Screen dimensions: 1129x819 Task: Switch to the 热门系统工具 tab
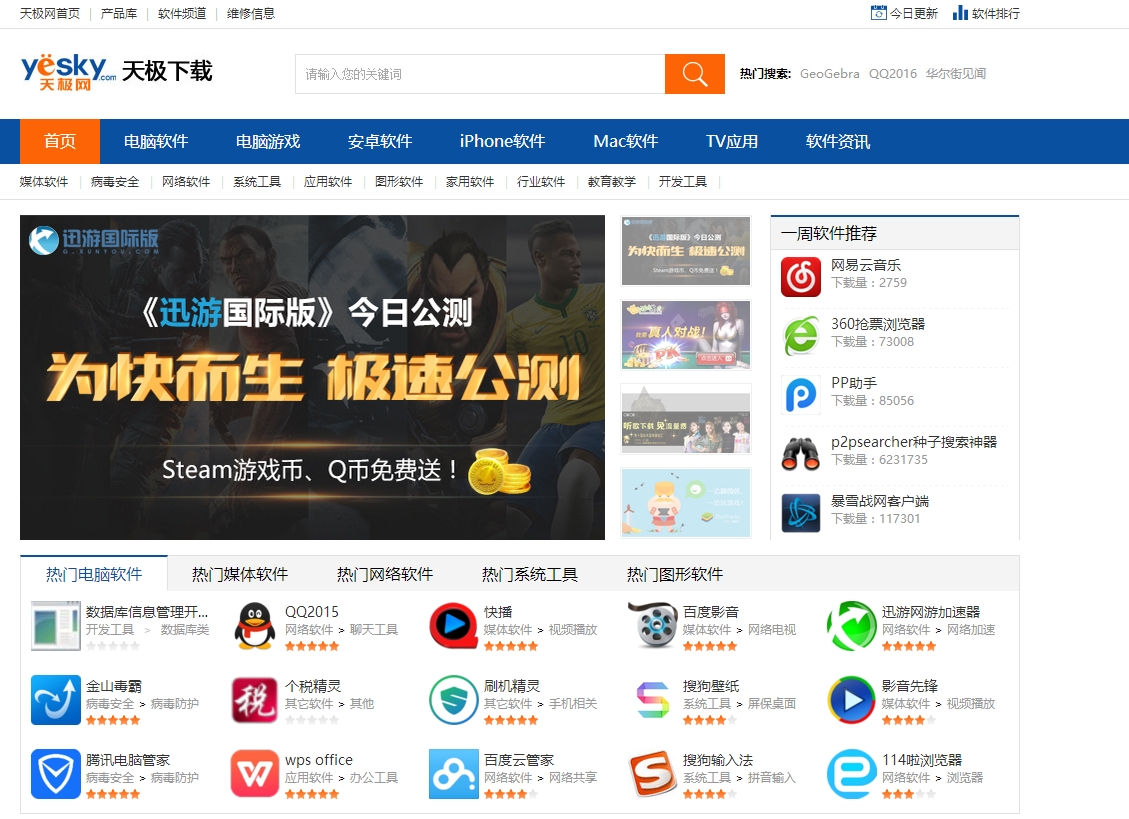529,574
